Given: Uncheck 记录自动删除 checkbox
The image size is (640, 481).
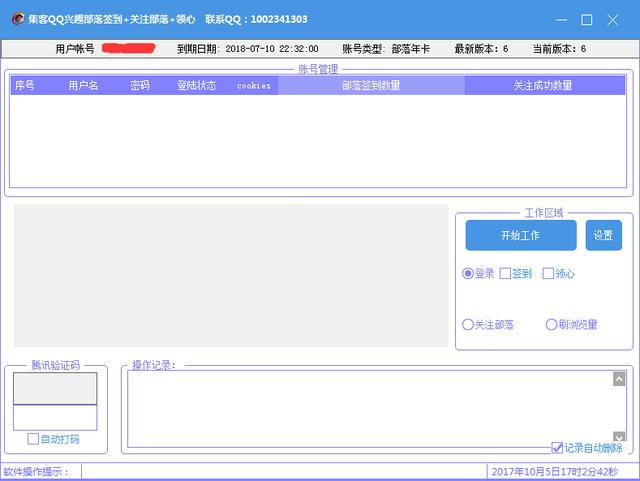Looking at the screenshot, I should 558,448.
